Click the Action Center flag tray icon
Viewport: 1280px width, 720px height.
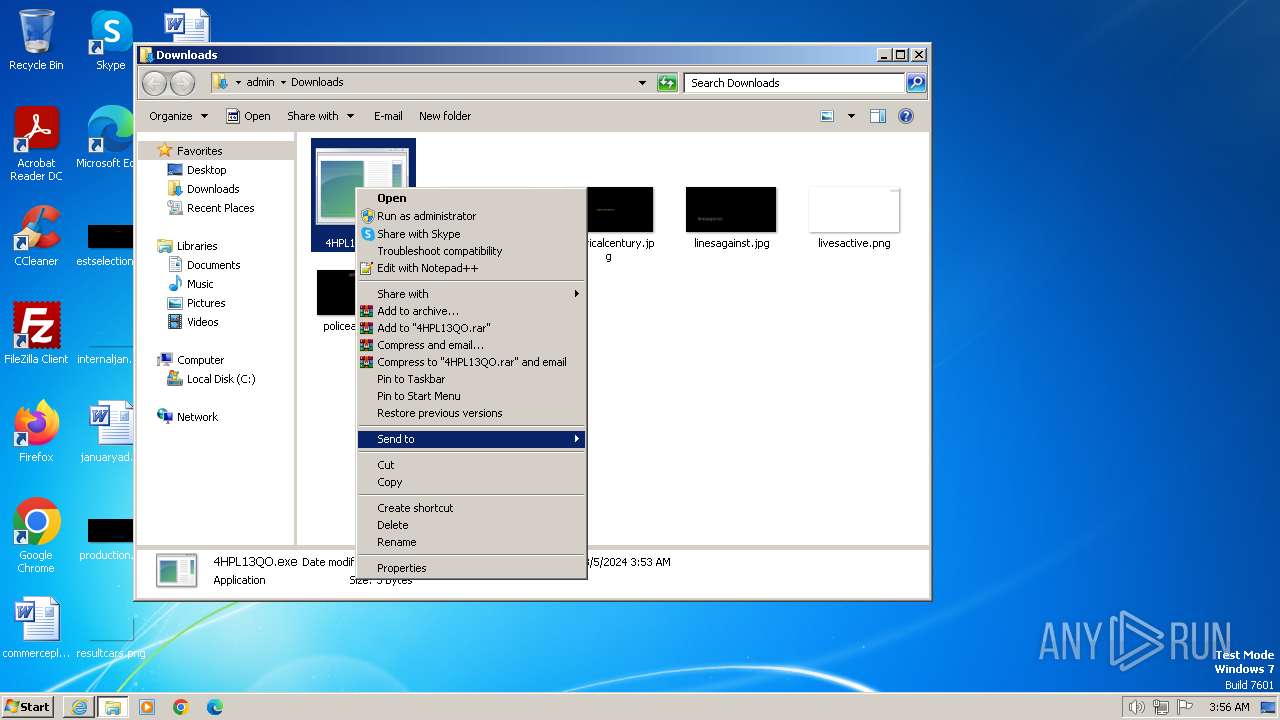1185,707
